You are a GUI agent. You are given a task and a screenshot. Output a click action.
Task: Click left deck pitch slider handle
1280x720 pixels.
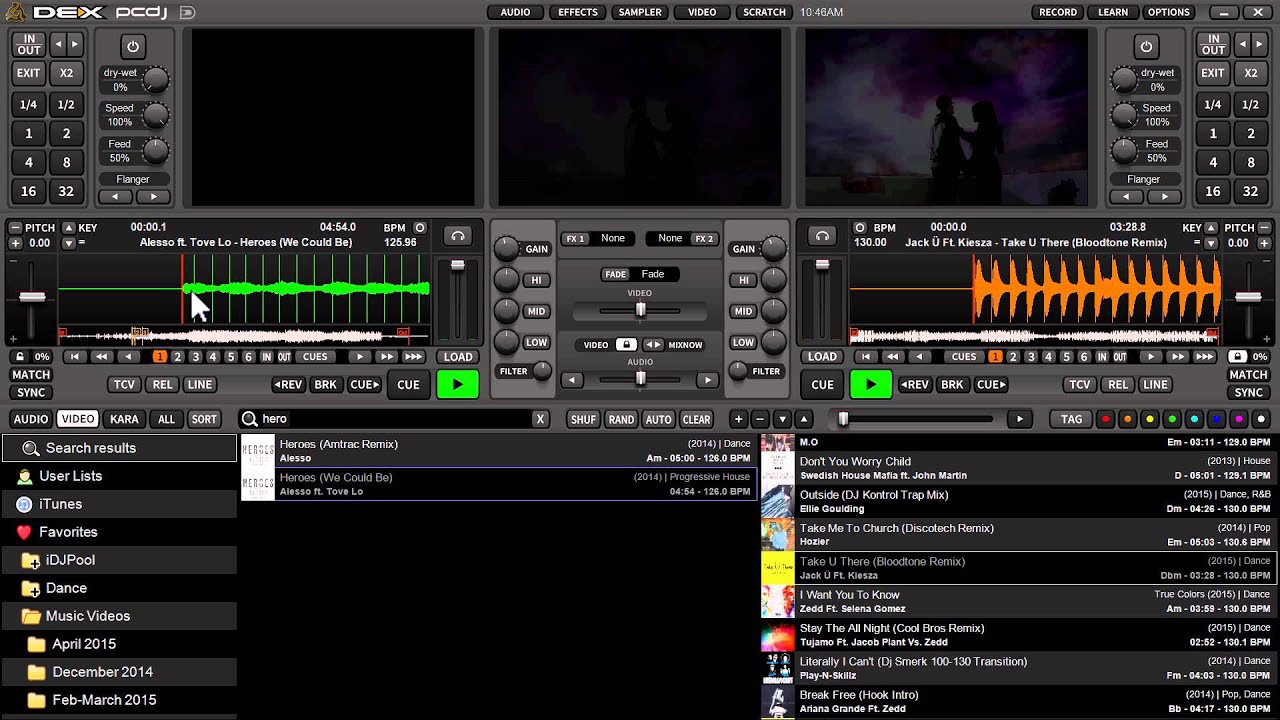[x=32, y=297]
